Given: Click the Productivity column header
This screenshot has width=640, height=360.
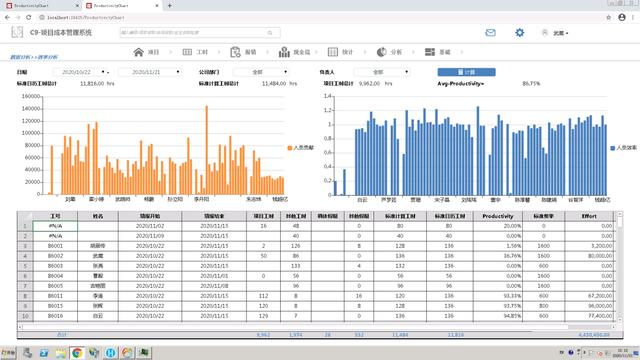Looking at the screenshot, I should point(498,216).
